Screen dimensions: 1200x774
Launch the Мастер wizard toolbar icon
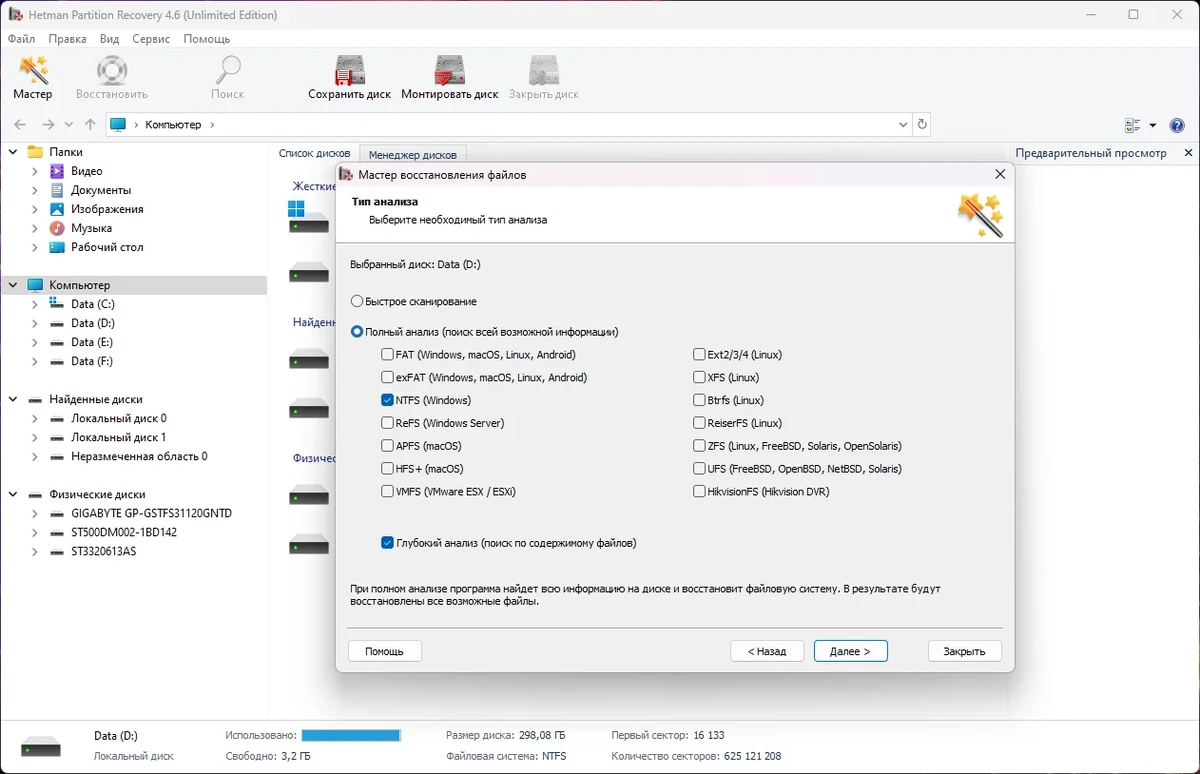[x=33, y=72]
